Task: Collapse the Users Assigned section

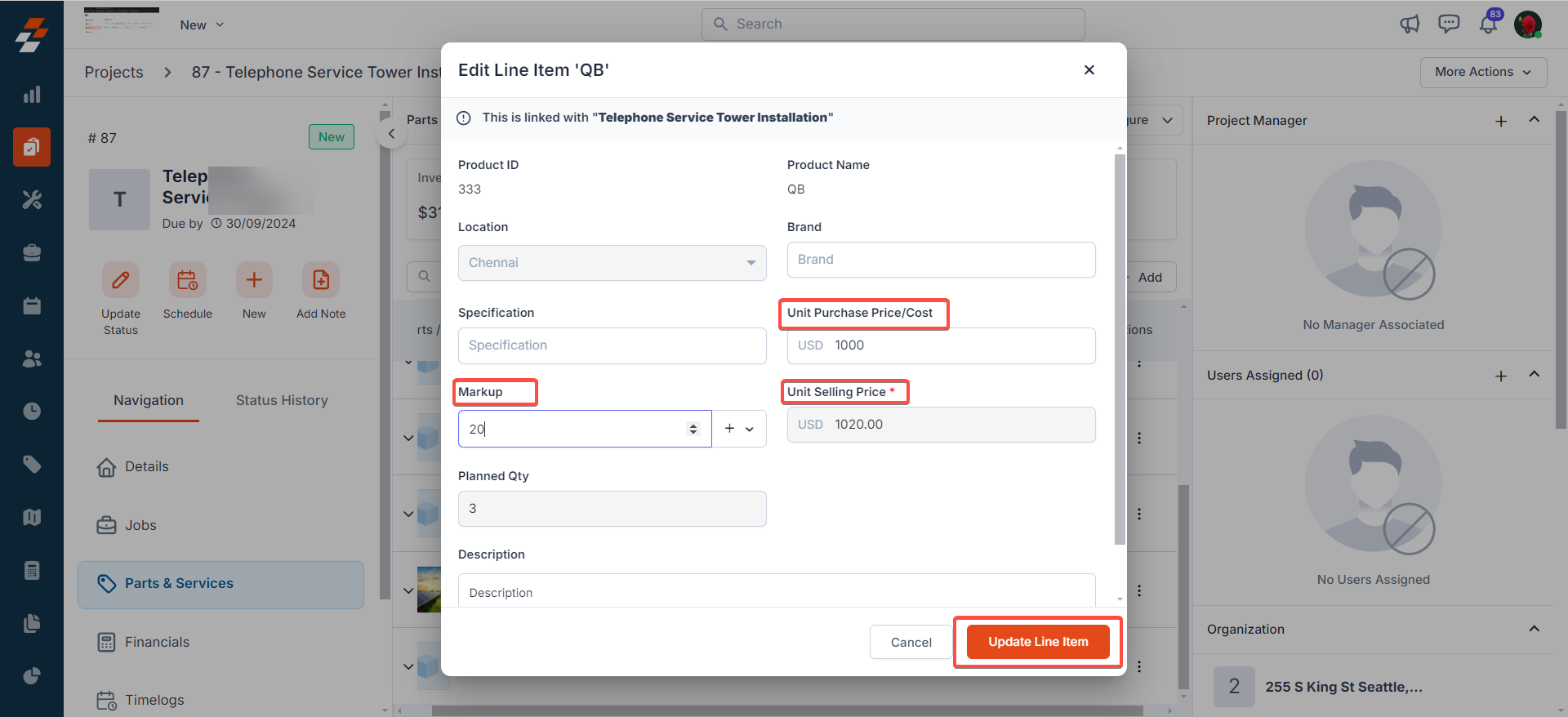Action: click(x=1534, y=375)
